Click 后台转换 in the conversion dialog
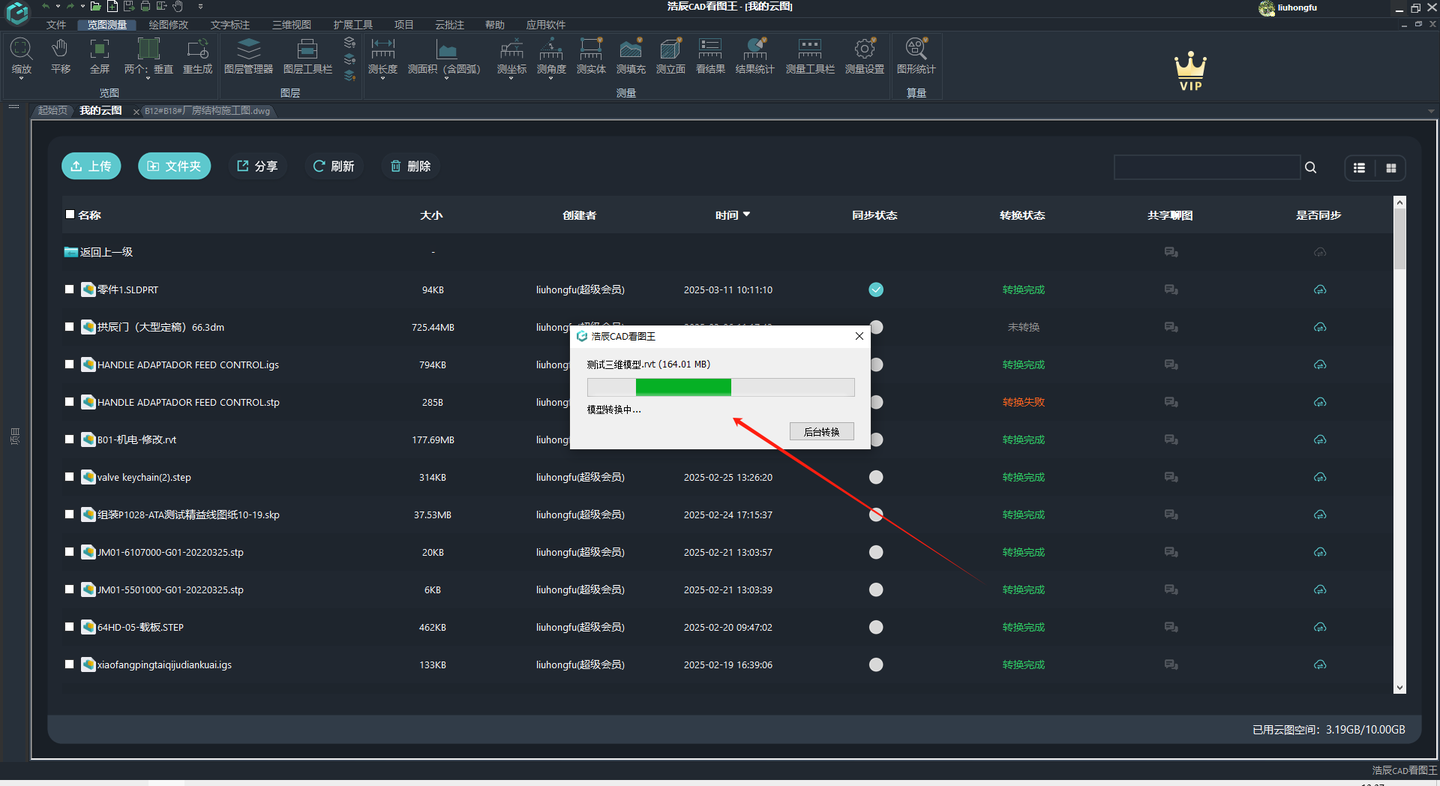The height and width of the screenshot is (786, 1440). (x=821, y=432)
